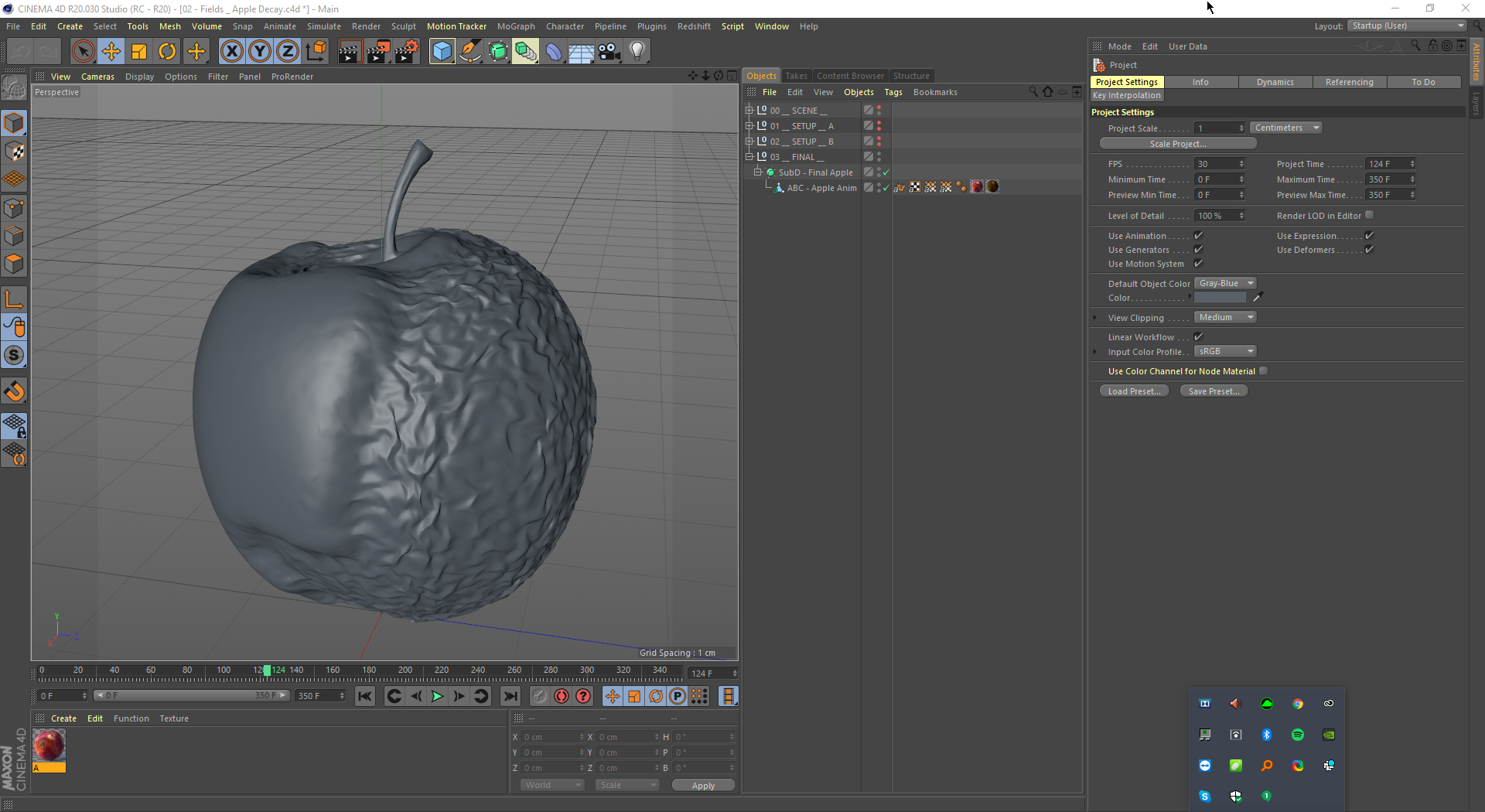The height and width of the screenshot is (812, 1485).
Task: Select the Live Selection tool
Action: tap(83, 52)
